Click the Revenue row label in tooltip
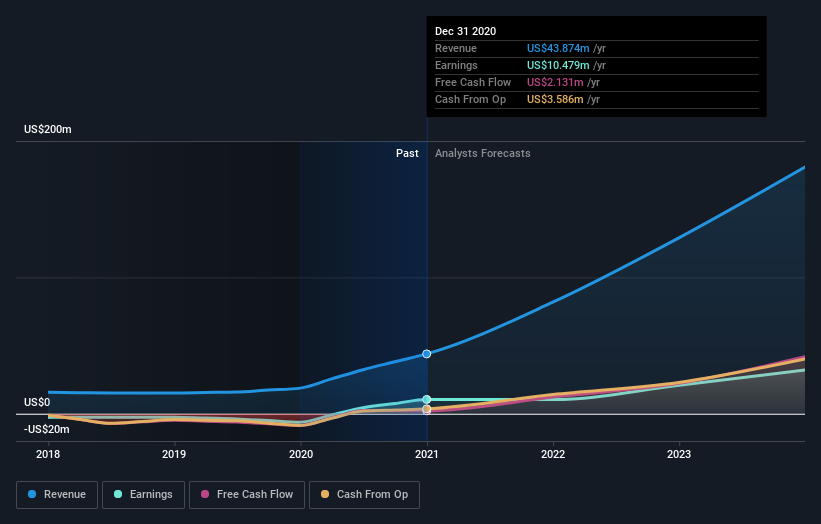Viewport: 821px width, 524px height. pyautogui.click(x=456, y=48)
